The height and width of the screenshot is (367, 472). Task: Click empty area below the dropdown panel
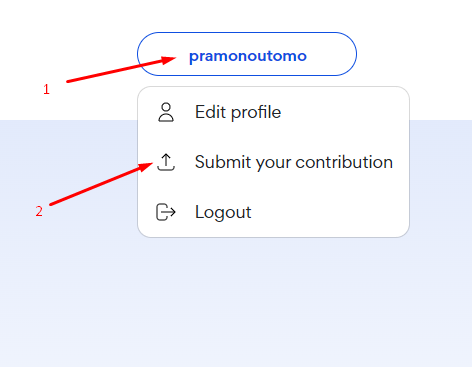[x=273, y=300]
